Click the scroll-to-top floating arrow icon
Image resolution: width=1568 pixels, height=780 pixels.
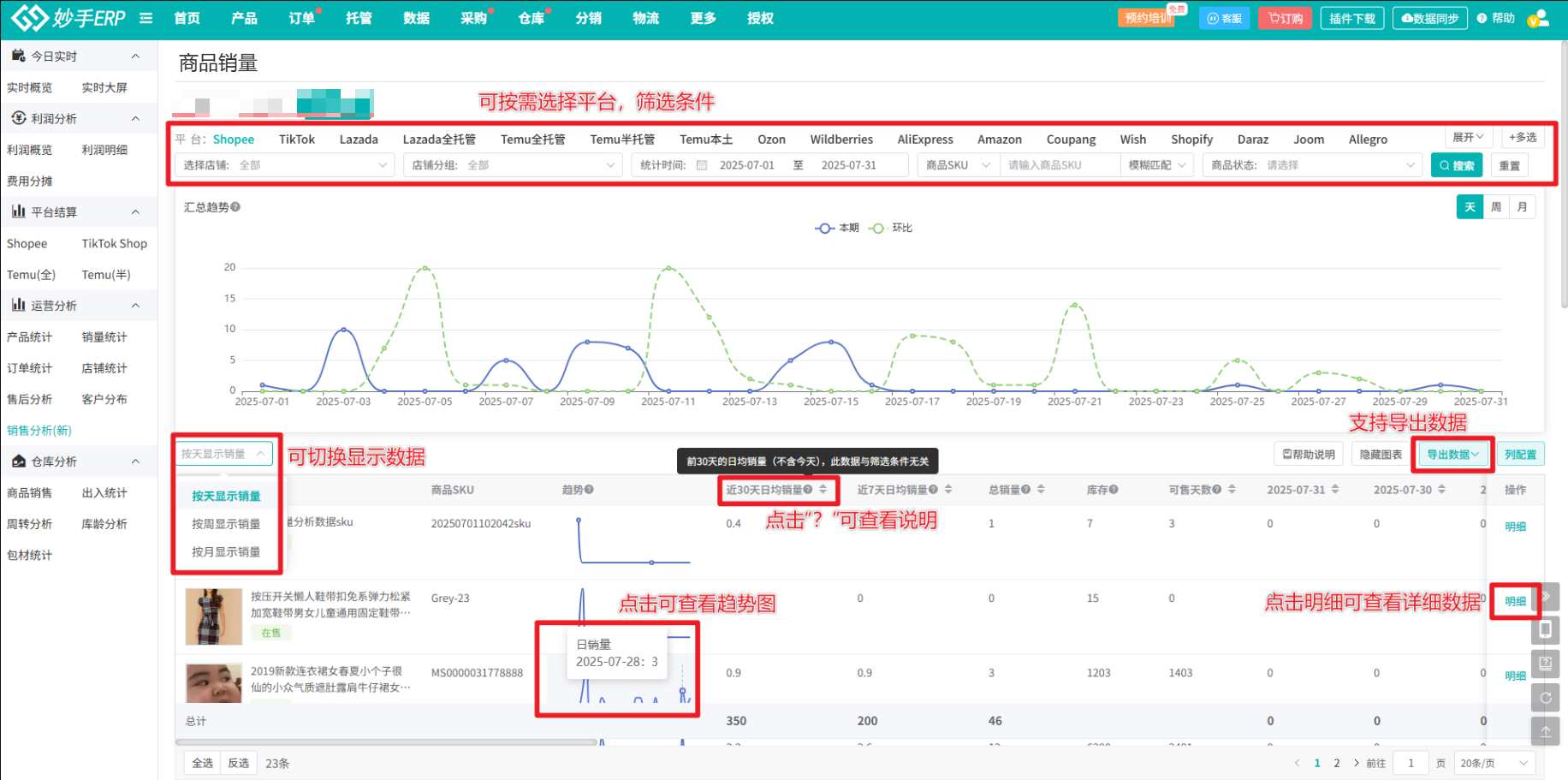1545,731
